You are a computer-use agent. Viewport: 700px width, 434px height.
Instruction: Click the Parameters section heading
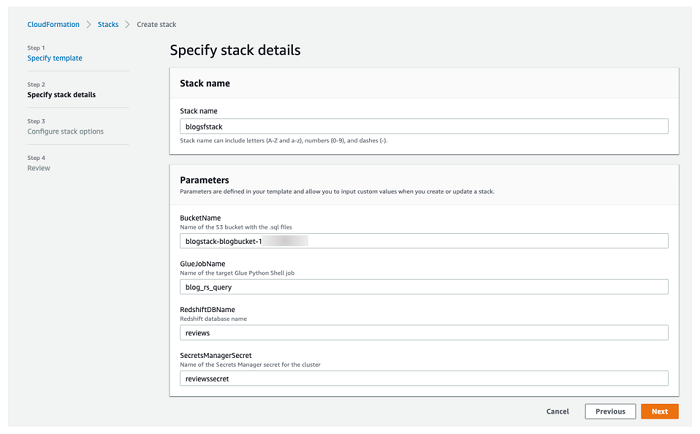(207, 180)
